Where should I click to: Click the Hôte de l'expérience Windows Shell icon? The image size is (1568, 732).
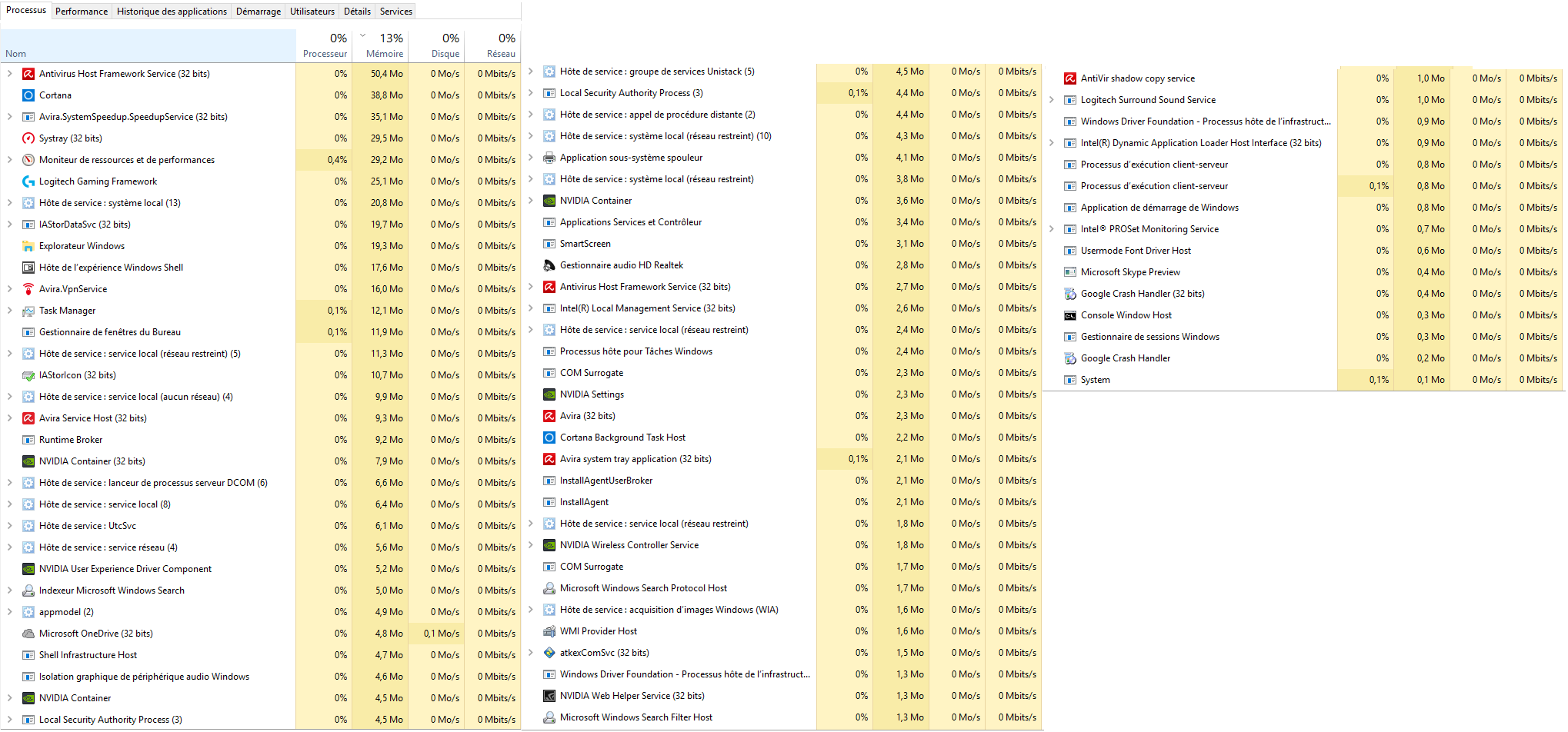tap(28, 268)
